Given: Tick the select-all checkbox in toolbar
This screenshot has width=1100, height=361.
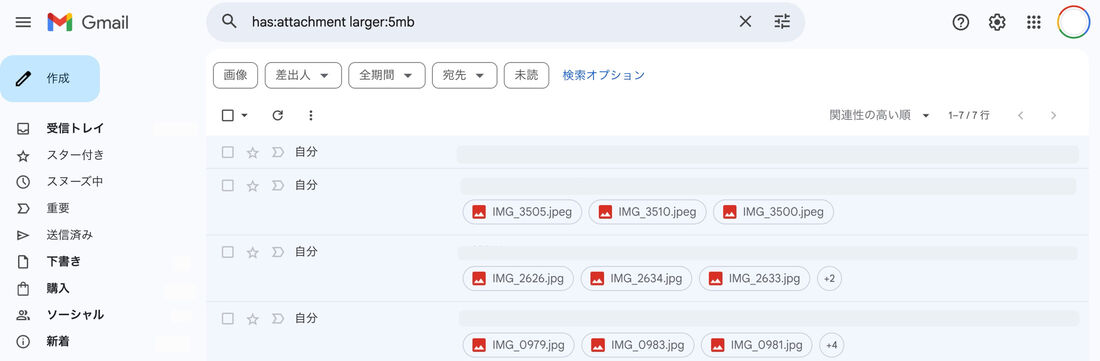Looking at the screenshot, I should (x=227, y=116).
